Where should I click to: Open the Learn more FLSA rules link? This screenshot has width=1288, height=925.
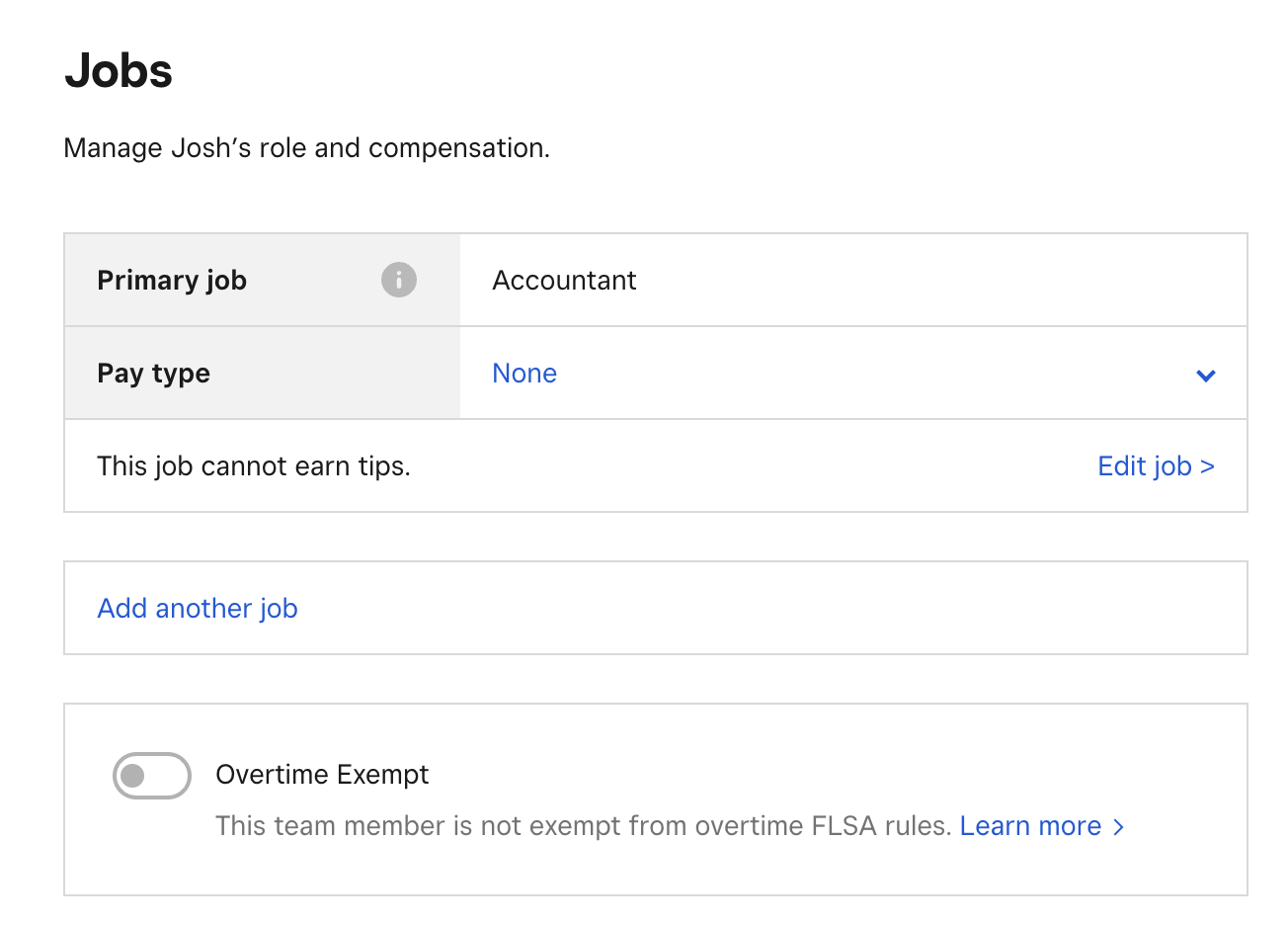tap(1030, 826)
